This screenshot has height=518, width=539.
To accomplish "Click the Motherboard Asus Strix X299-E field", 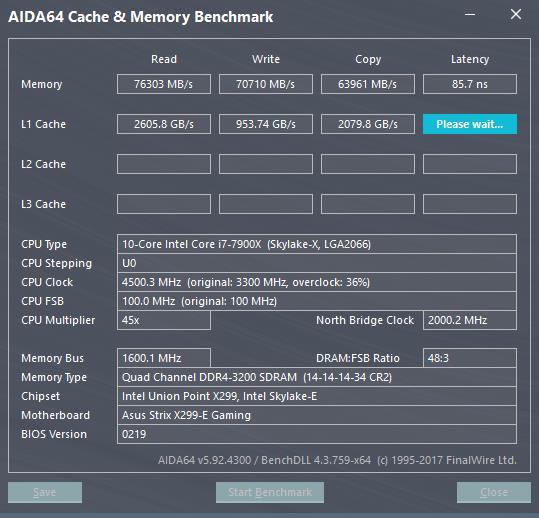I will click(x=317, y=415).
